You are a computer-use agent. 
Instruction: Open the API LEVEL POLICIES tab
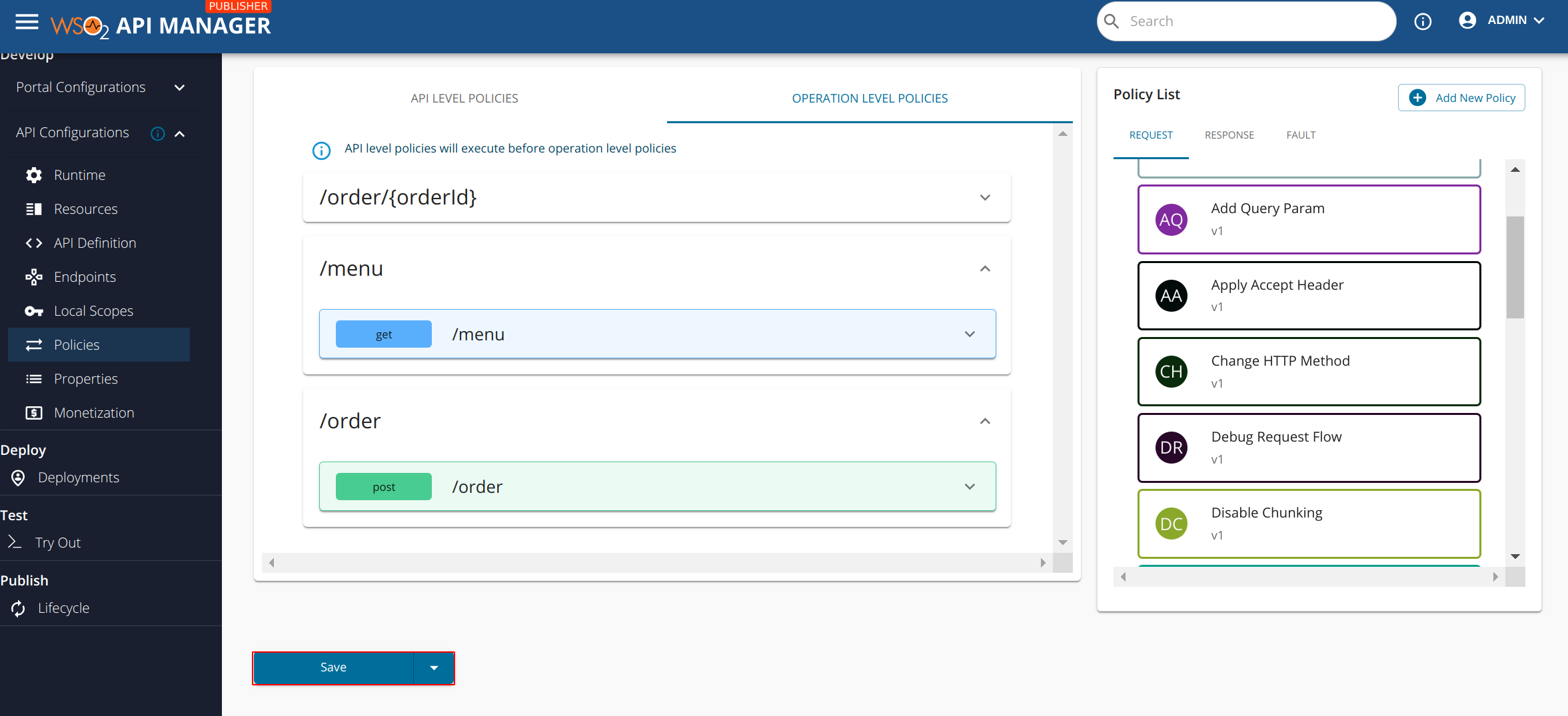[464, 98]
